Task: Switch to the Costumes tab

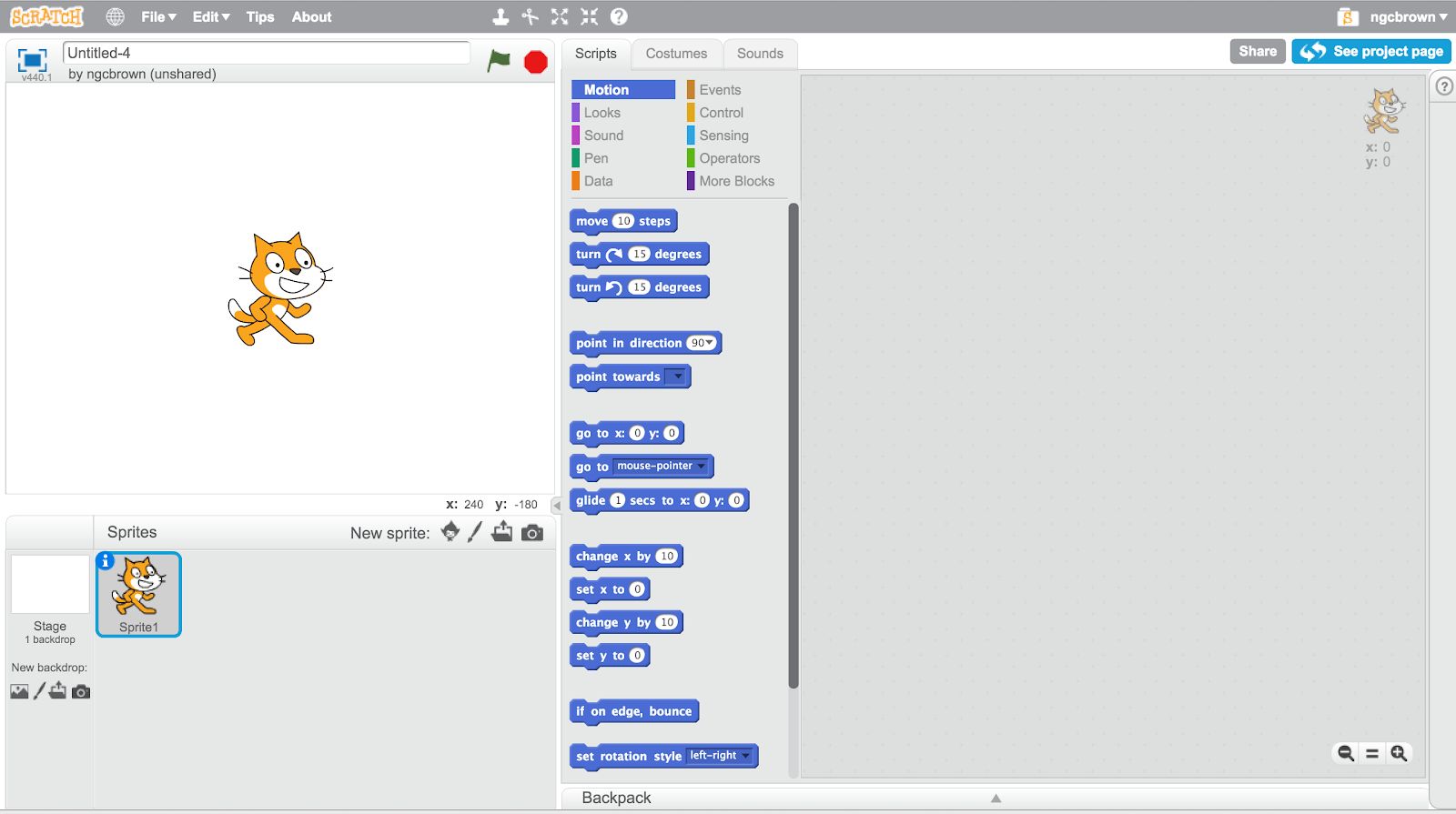Action: (676, 54)
